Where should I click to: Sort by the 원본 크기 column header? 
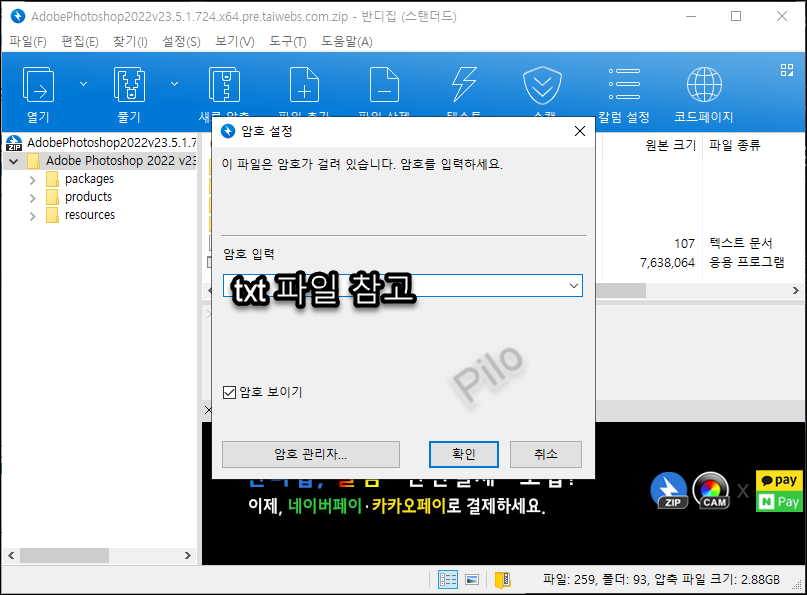pyautogui.click(x=671, y=145)
